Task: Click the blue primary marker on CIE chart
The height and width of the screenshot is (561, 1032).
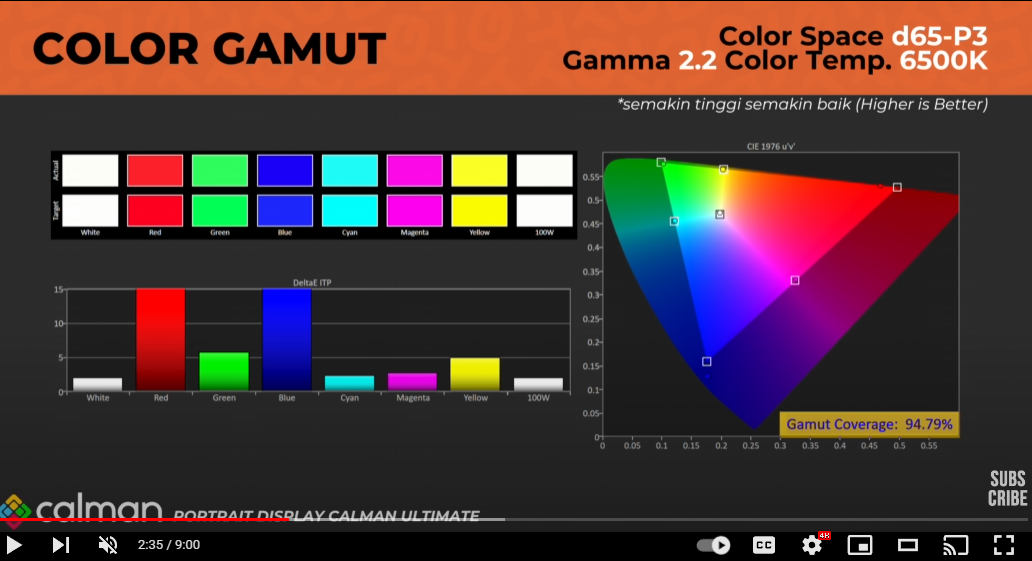Action: pos(706,361)
